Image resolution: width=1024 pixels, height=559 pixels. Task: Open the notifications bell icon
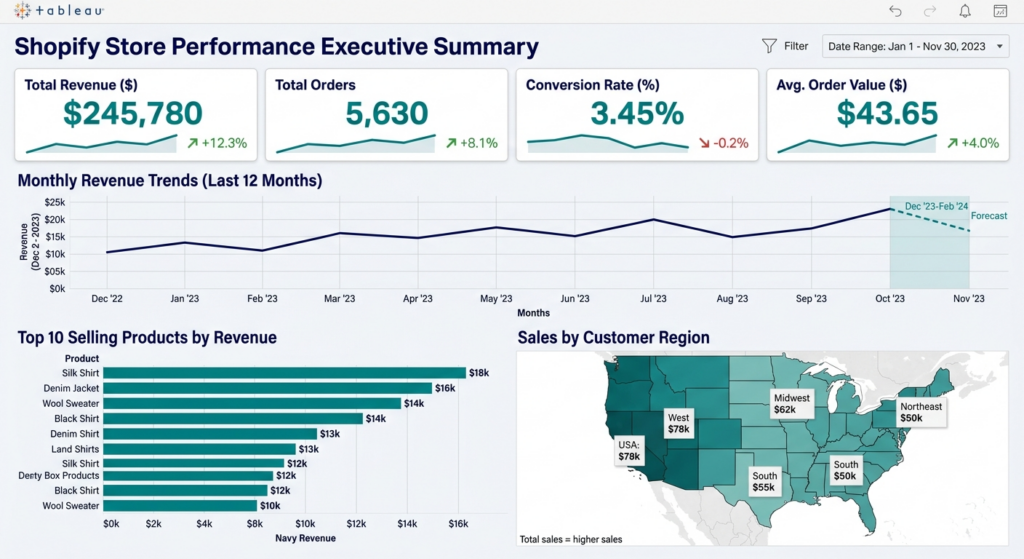[x=965, y=11]
